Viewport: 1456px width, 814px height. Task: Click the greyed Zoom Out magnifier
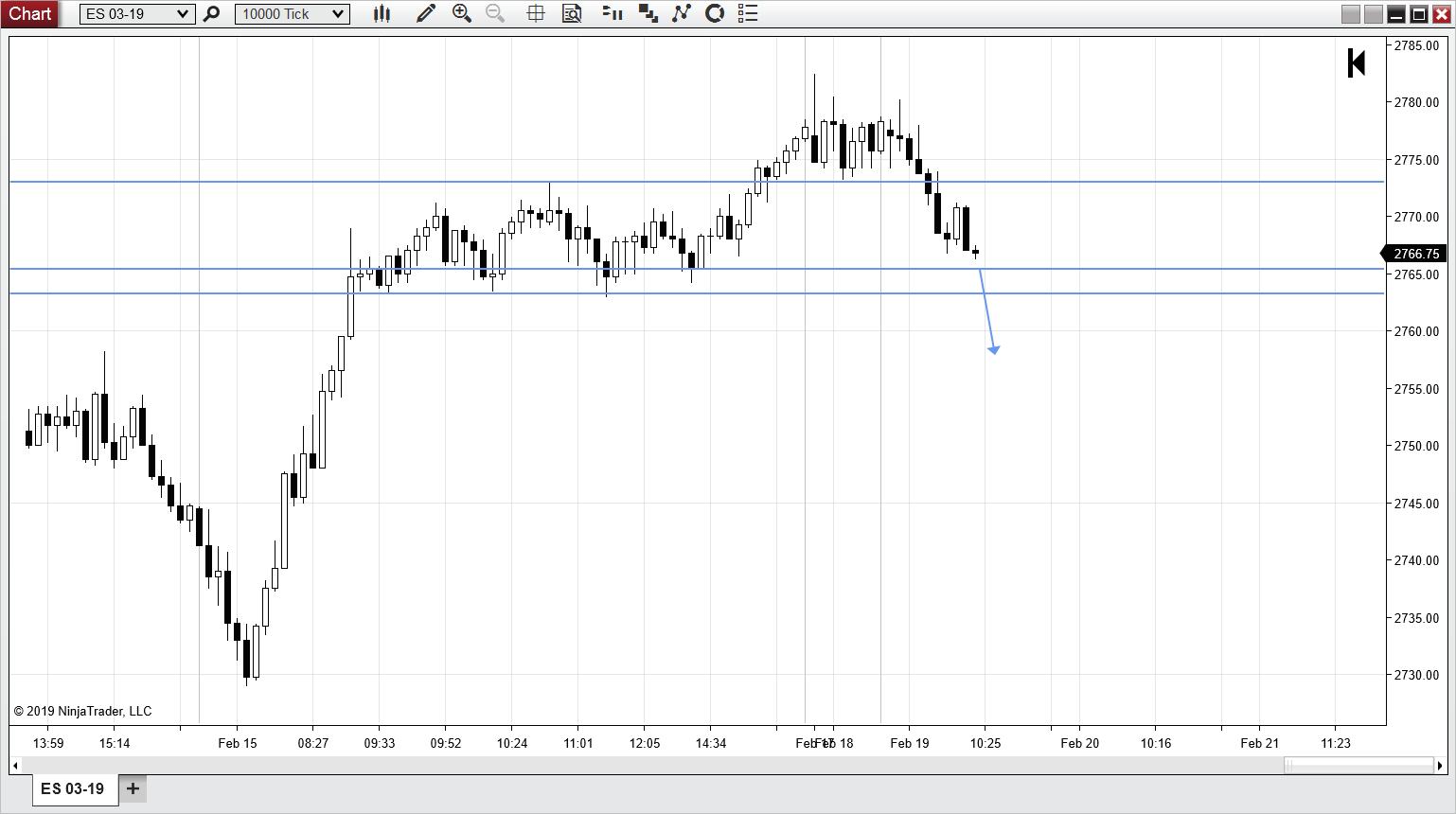(x=495, y=13)
